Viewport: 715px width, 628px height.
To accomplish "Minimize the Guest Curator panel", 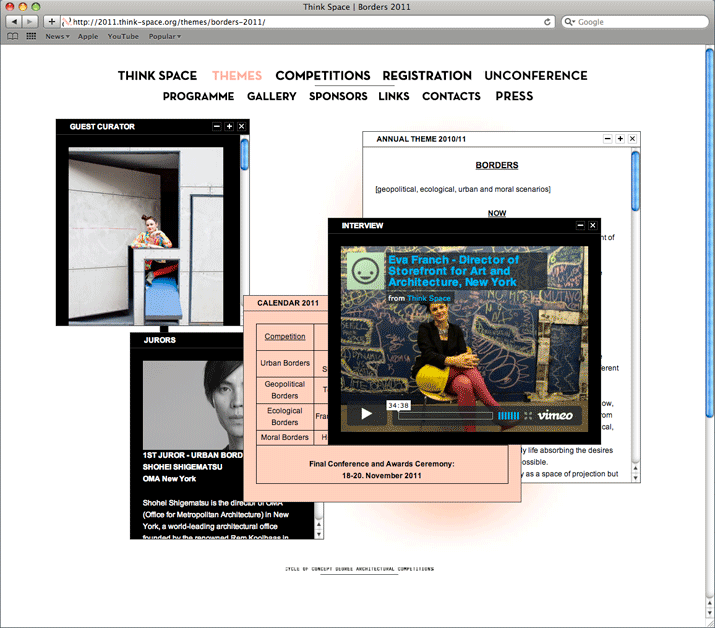I will [217, 126].
